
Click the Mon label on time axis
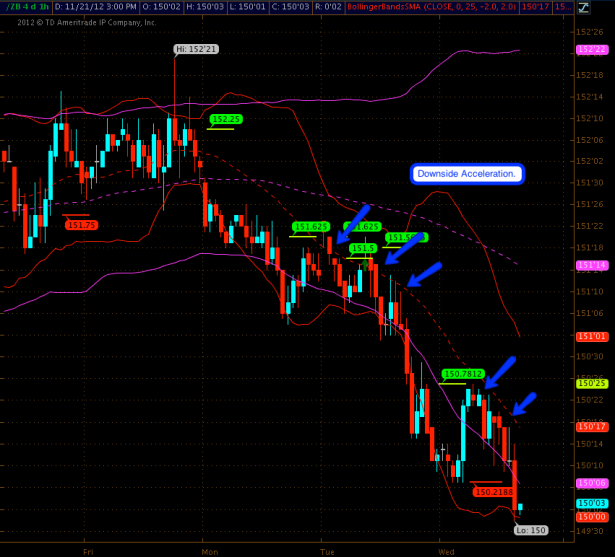tap(209, 550)
